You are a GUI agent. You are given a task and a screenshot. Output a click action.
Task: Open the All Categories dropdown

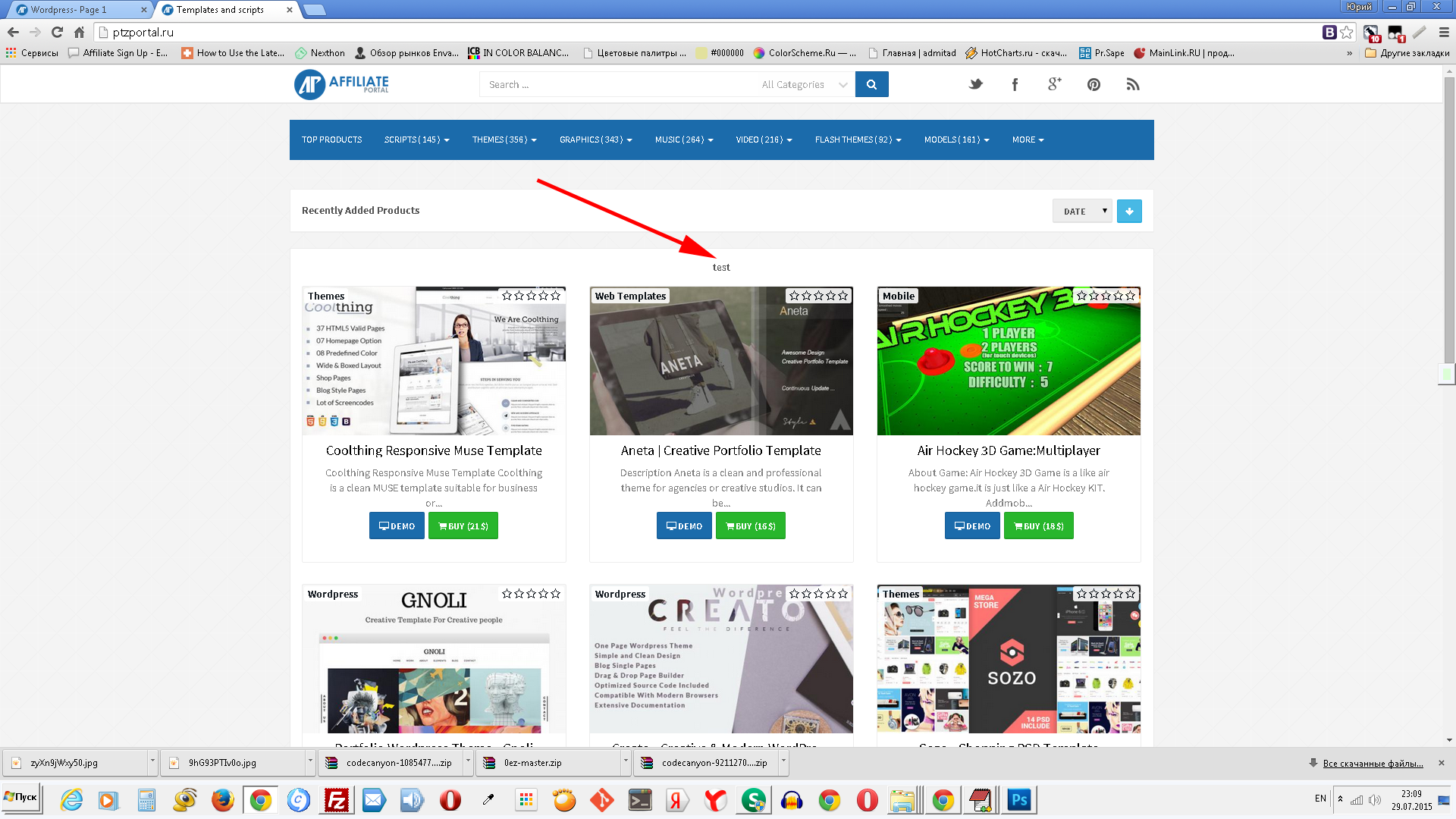804,84
